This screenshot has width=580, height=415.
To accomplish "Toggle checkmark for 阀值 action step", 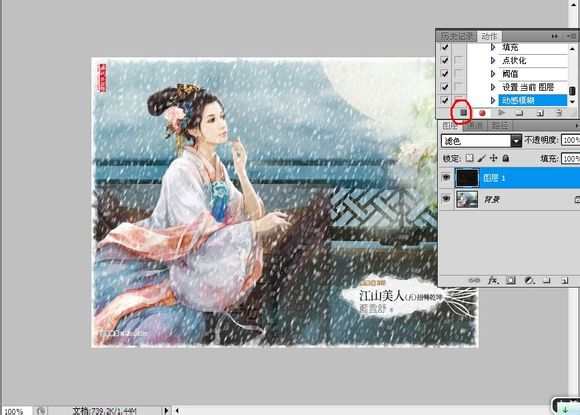I will click(x=445, y=74).
